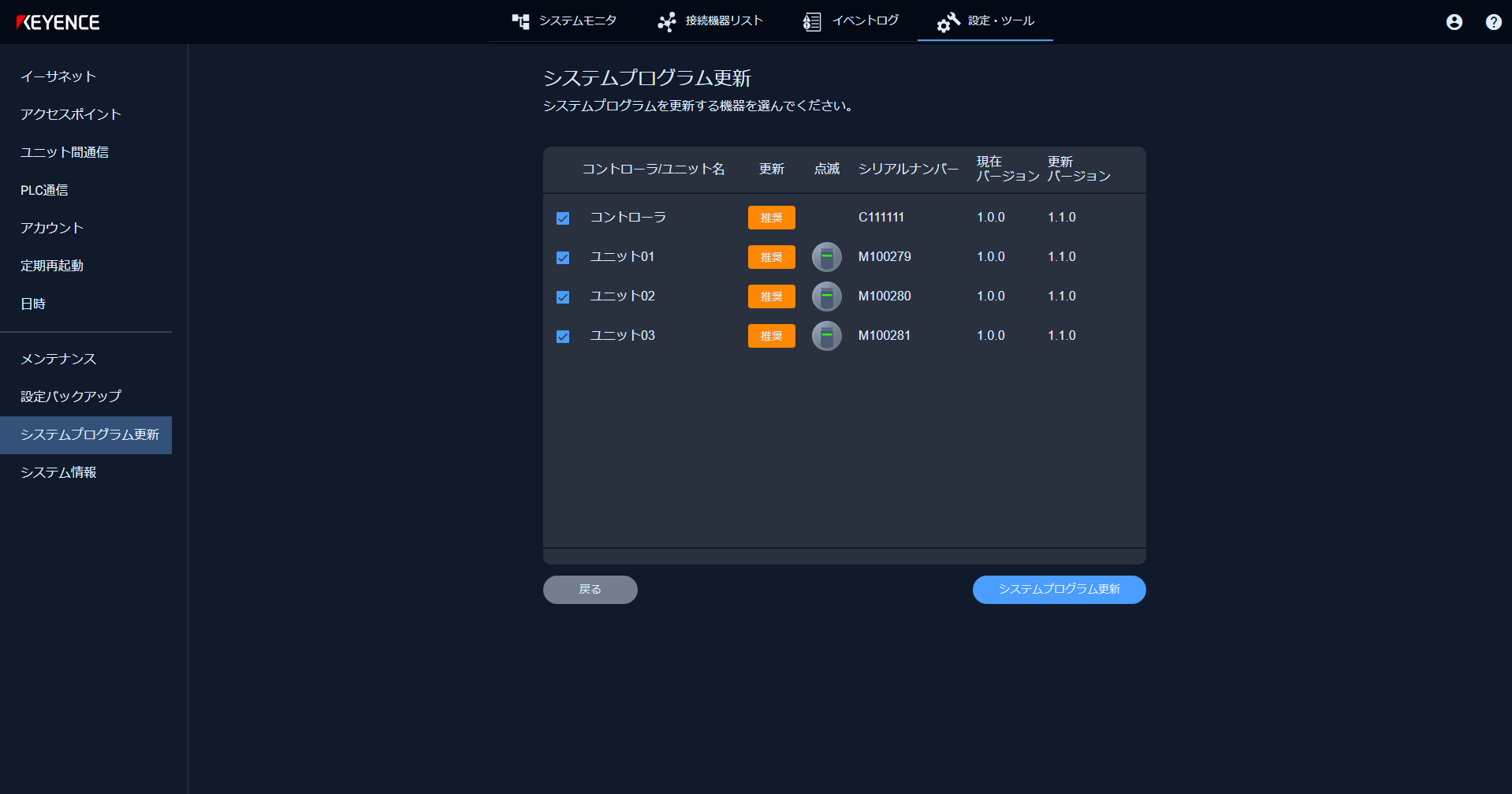
Task: Click the 接続機器リスト device list icon
Action: [667, 21]
